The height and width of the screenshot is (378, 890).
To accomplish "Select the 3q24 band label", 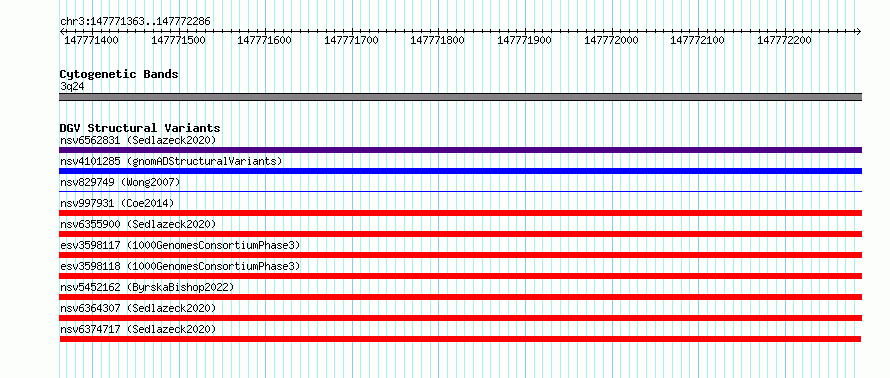I will click(72, 86).
